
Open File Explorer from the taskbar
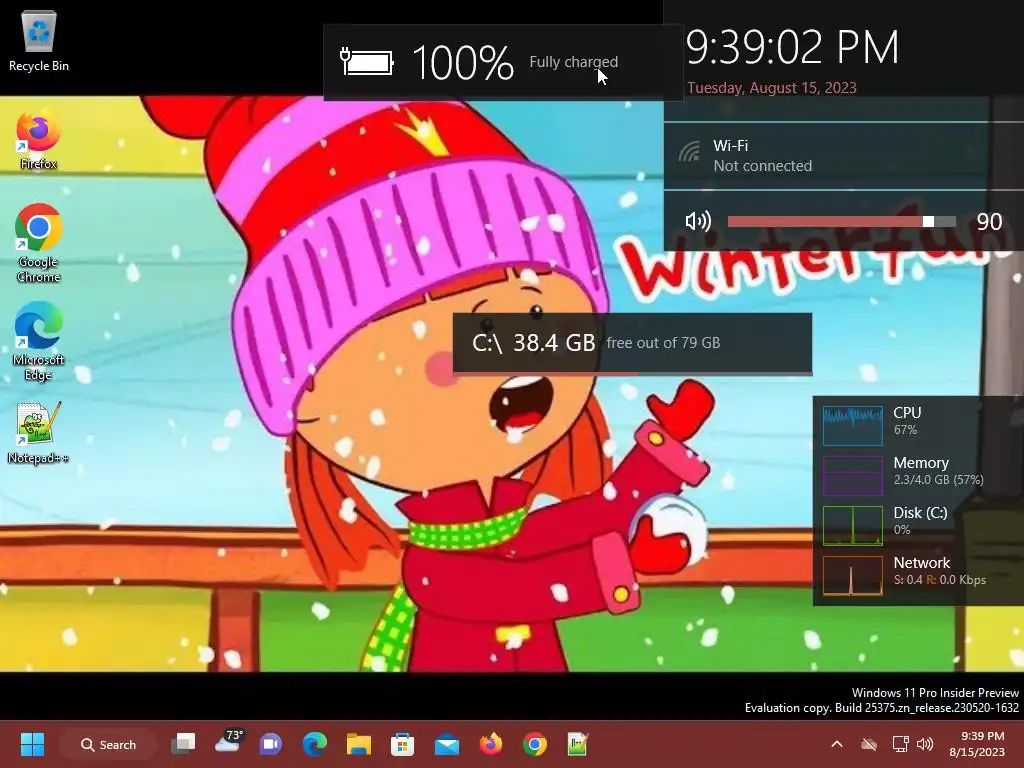359,744
